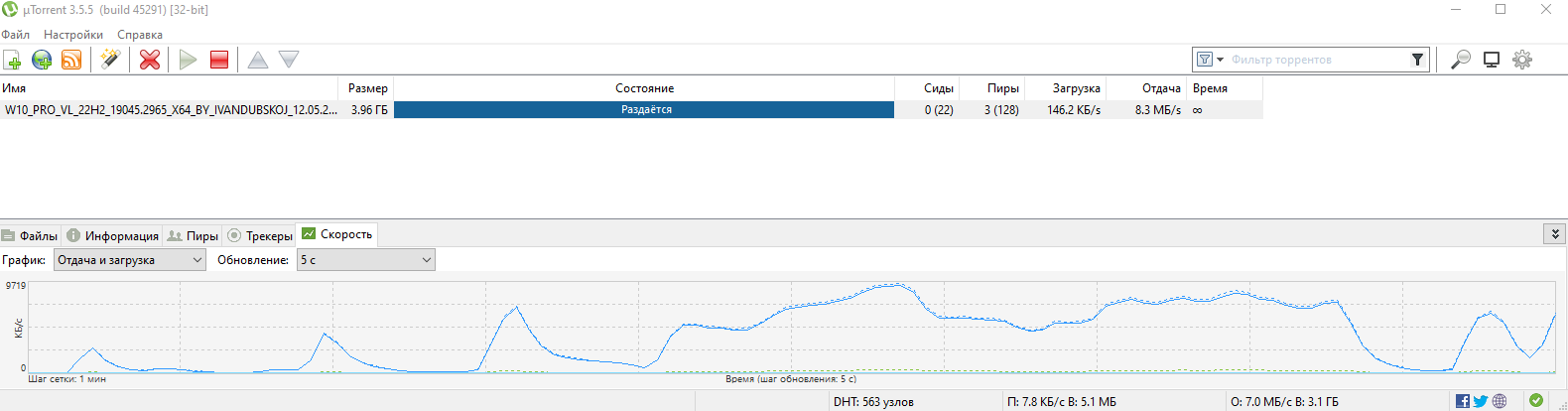Screen dimensions: 1568x411
Task: Remove torrent with the red X icon
Action: pos(150,60)
